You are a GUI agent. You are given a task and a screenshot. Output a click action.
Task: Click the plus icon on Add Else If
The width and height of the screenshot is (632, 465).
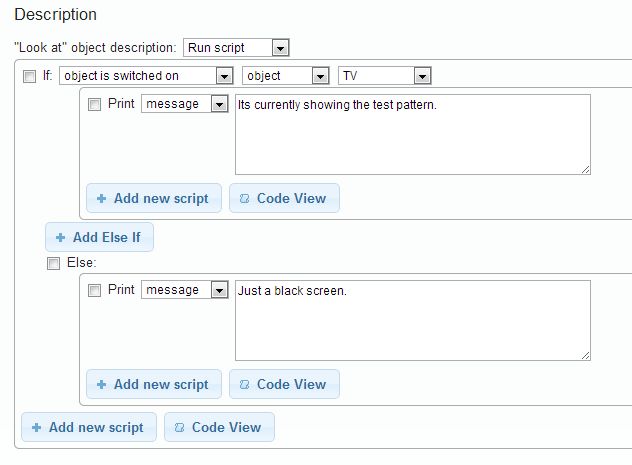click(61, 237)
